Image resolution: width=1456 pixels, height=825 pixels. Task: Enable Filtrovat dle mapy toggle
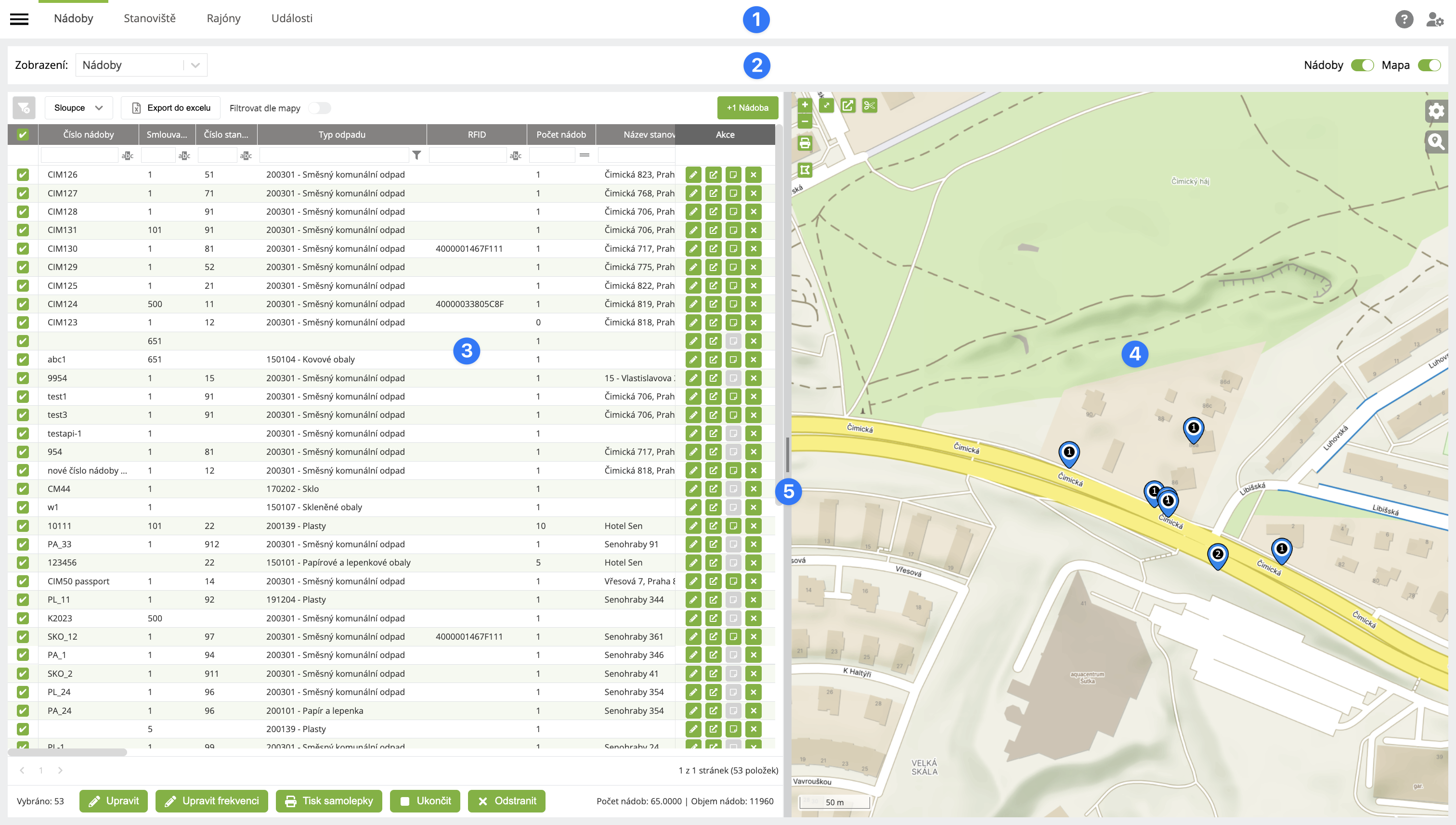pyautogui.click(x=320, y=108)
